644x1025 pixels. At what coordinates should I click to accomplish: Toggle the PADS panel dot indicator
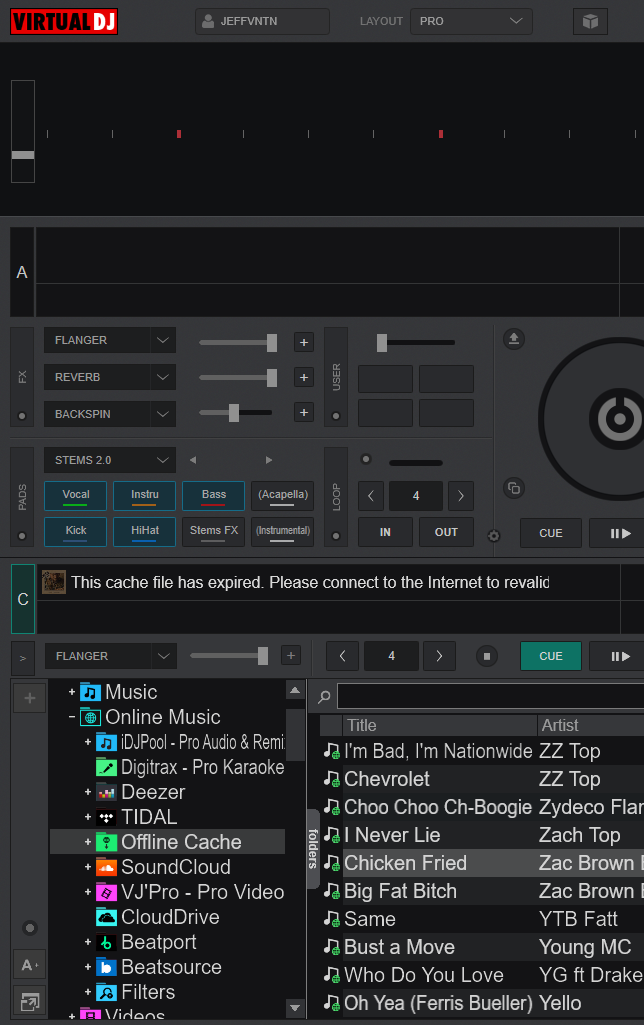coord(22,536)
